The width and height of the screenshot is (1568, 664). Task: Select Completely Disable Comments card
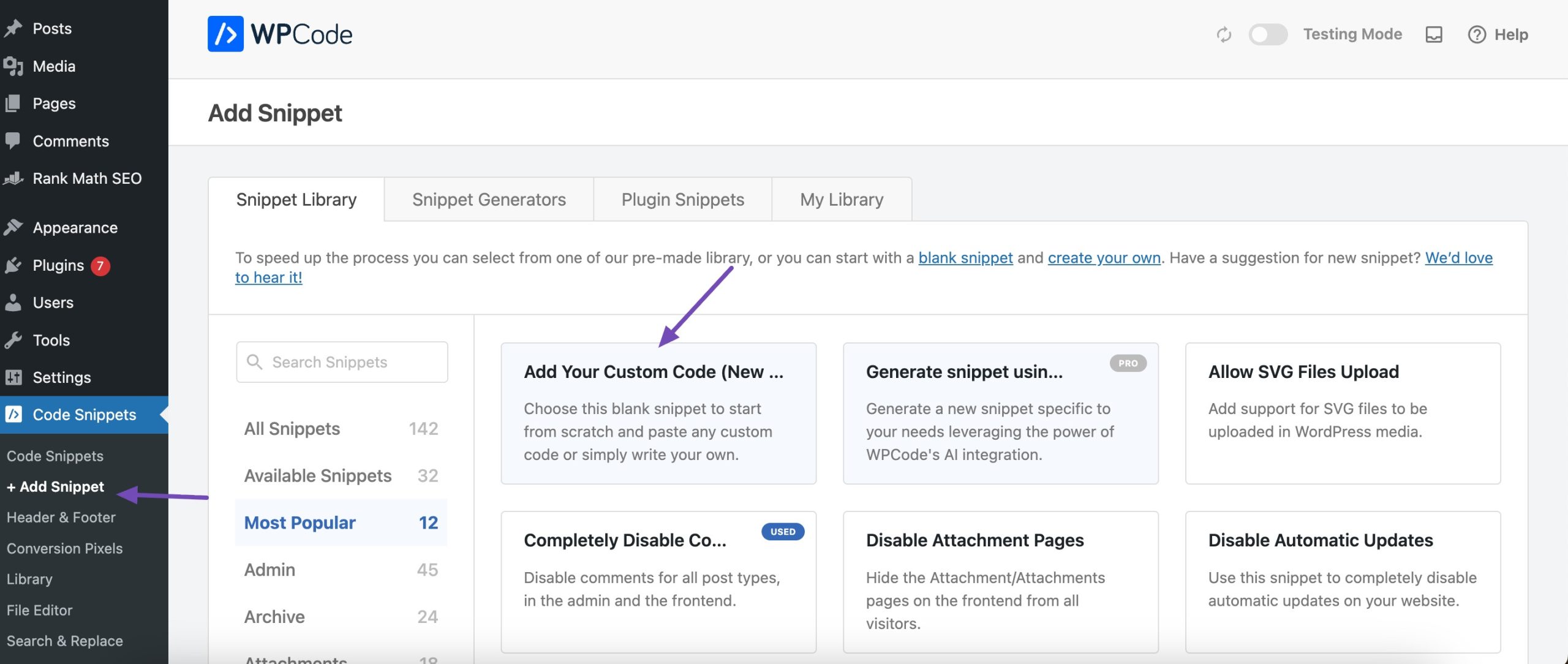[x=658, y=582]
